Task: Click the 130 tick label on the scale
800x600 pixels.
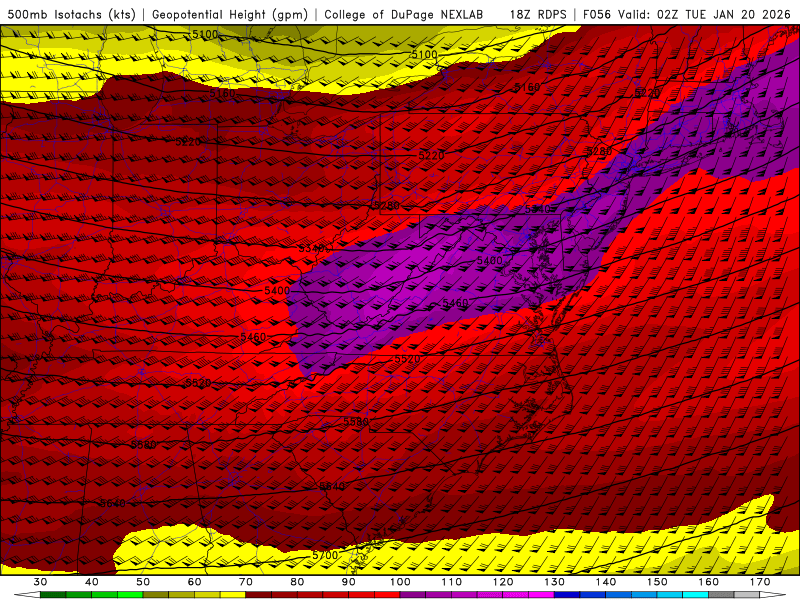Action: pyautogui.click(x=555, y=582)
